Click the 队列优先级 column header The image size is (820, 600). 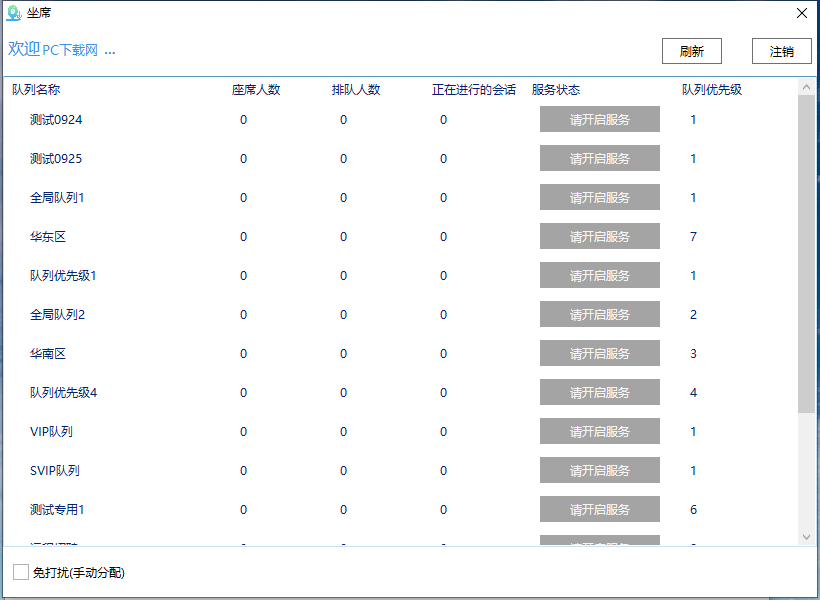712,89
